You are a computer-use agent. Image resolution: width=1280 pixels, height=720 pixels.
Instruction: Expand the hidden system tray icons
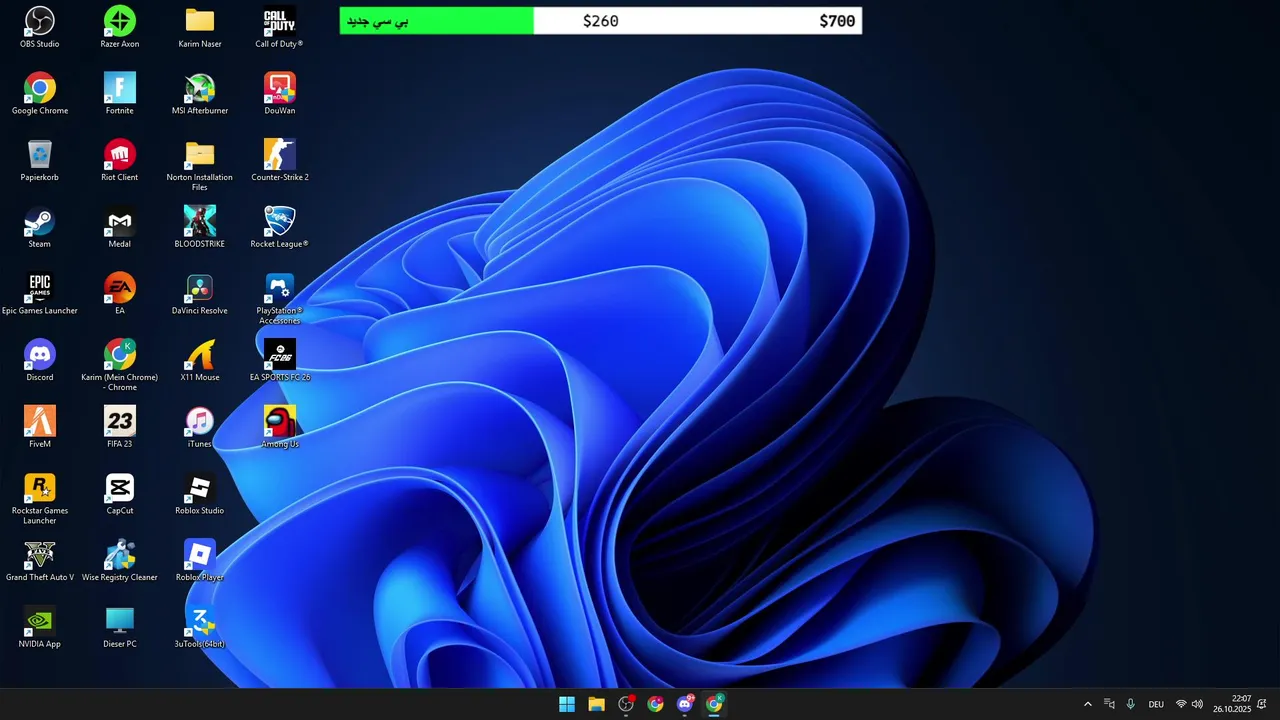pos(1088,704)
